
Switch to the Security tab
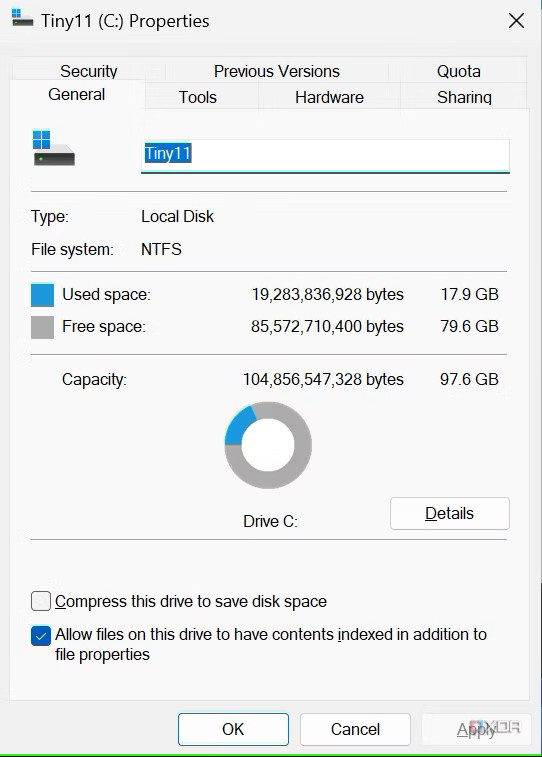89,71
